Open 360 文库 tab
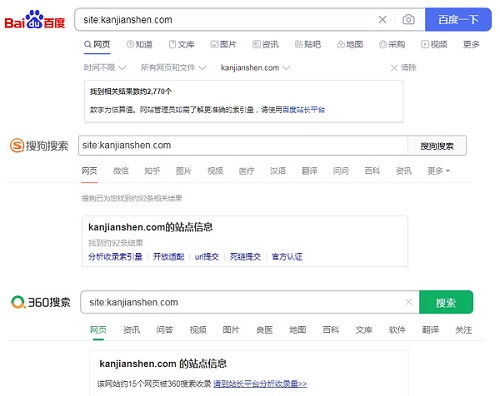Viewport: 500px width, 396px height. (364, 330)
